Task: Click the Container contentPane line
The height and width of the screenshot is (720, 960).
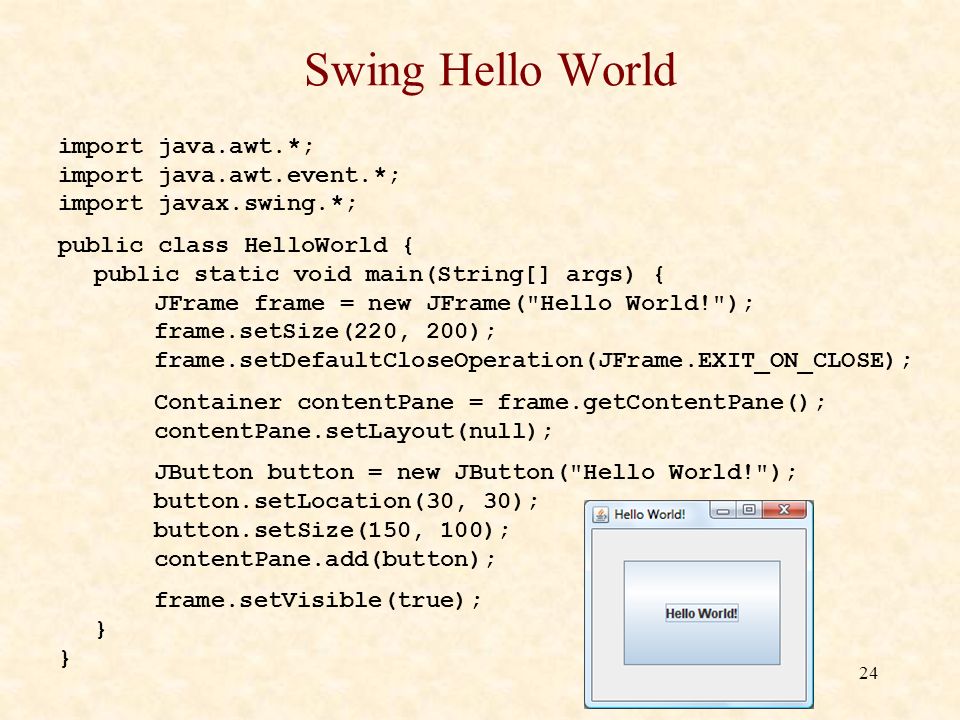Action: [490, 403]
